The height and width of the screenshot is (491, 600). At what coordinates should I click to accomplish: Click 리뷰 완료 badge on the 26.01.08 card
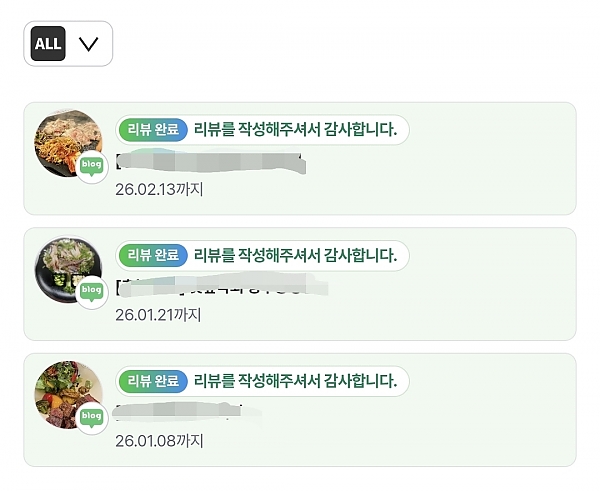(153, 380)
